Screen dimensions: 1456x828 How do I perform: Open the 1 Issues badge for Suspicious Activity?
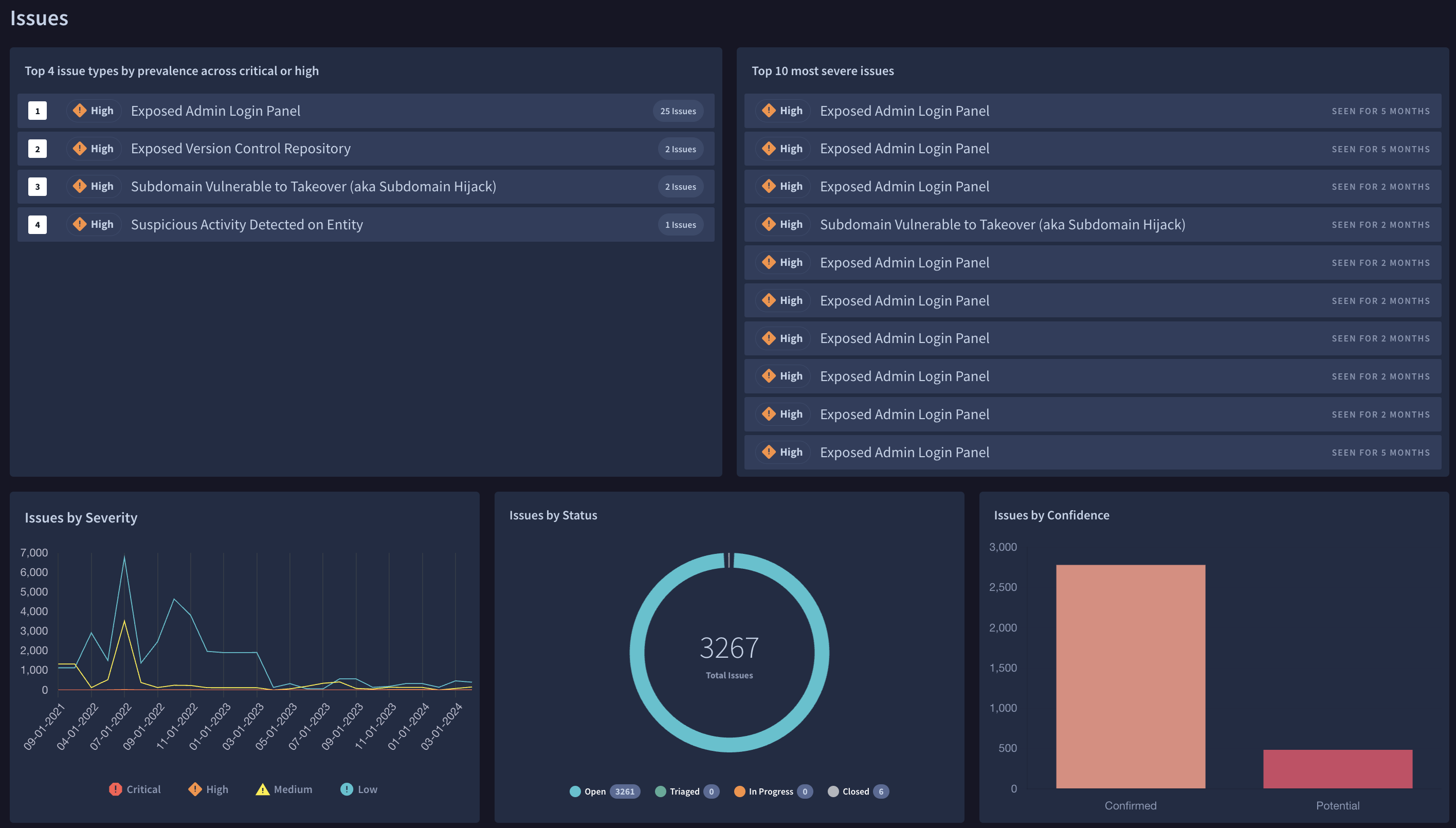(680, 225)
